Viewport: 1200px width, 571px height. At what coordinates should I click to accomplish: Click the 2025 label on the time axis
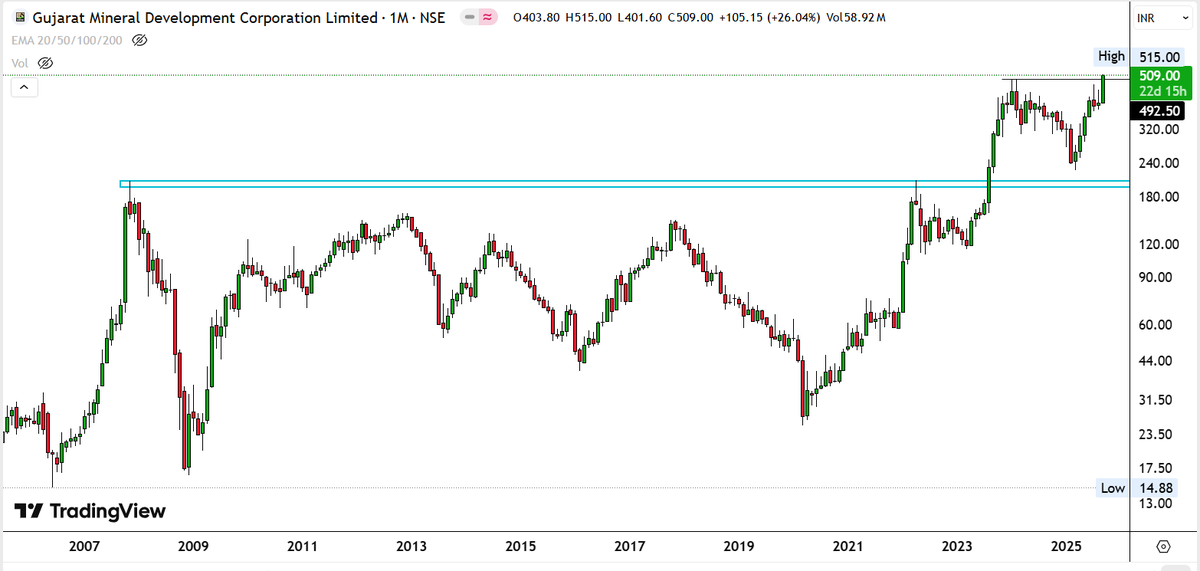(x=1066, y=546)
